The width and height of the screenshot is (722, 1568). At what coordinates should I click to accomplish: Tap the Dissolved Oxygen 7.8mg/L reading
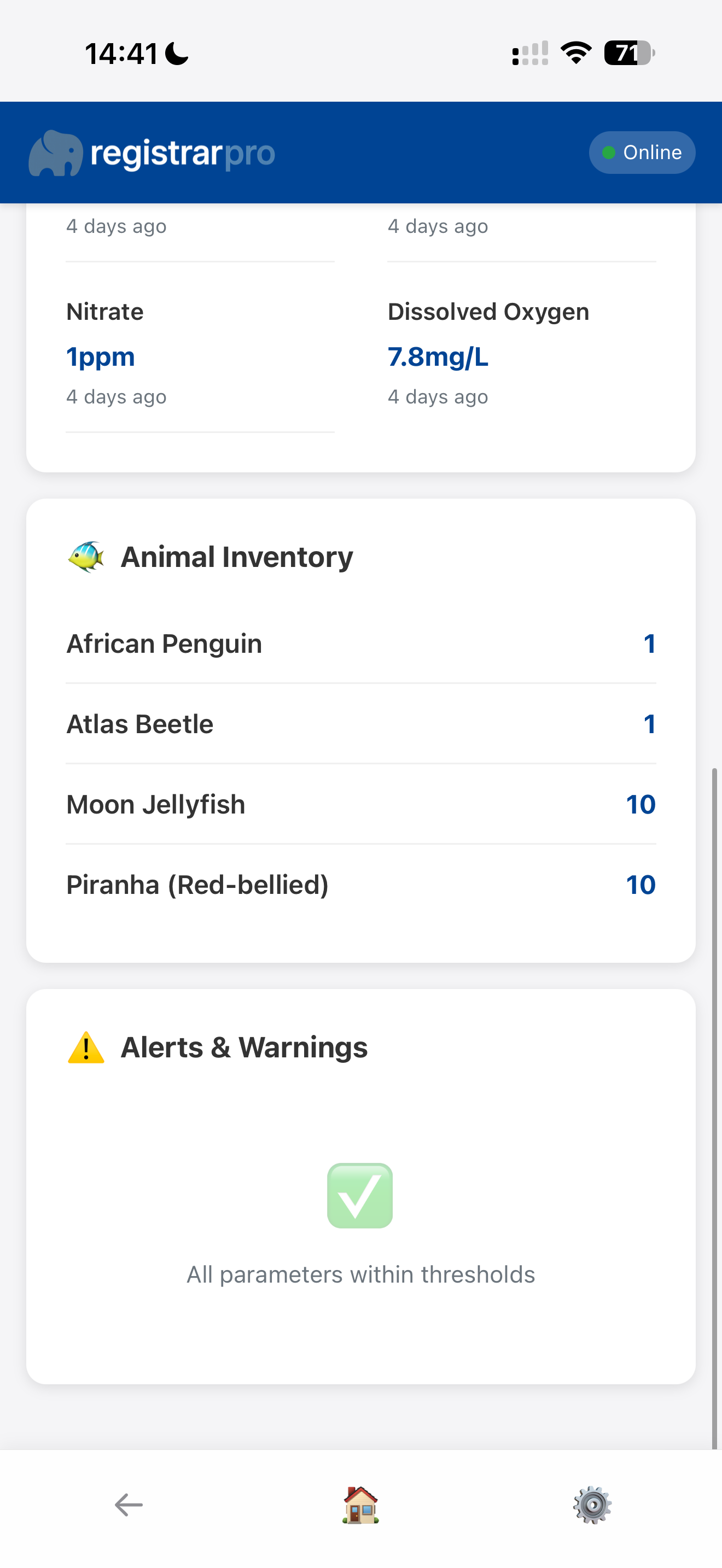point(438,356)
